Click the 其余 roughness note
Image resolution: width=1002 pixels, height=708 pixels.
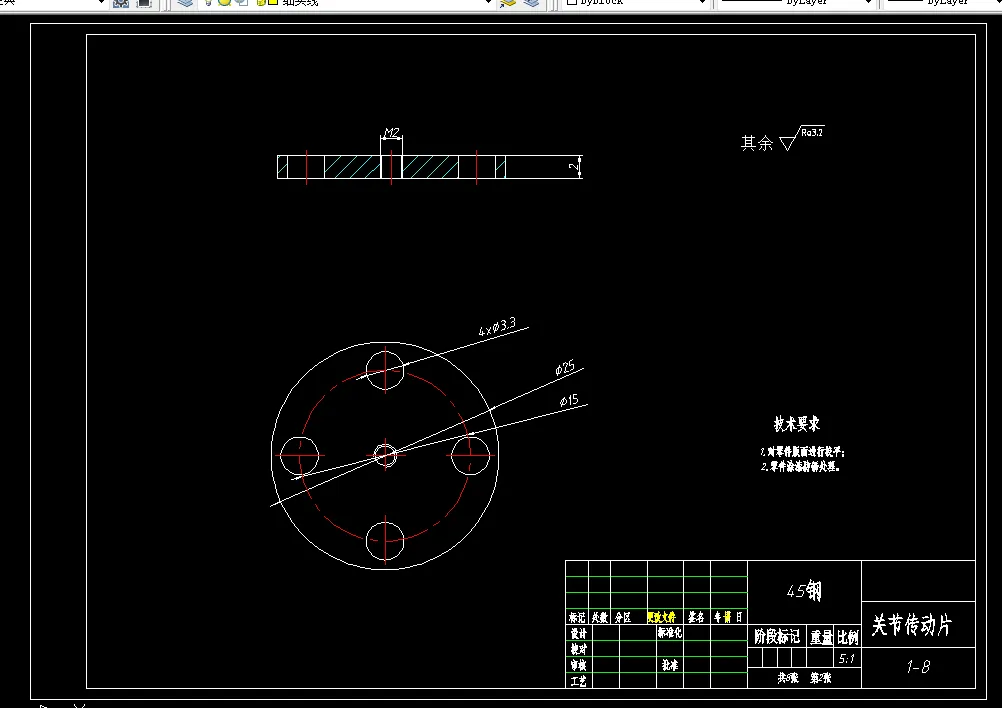757,142
